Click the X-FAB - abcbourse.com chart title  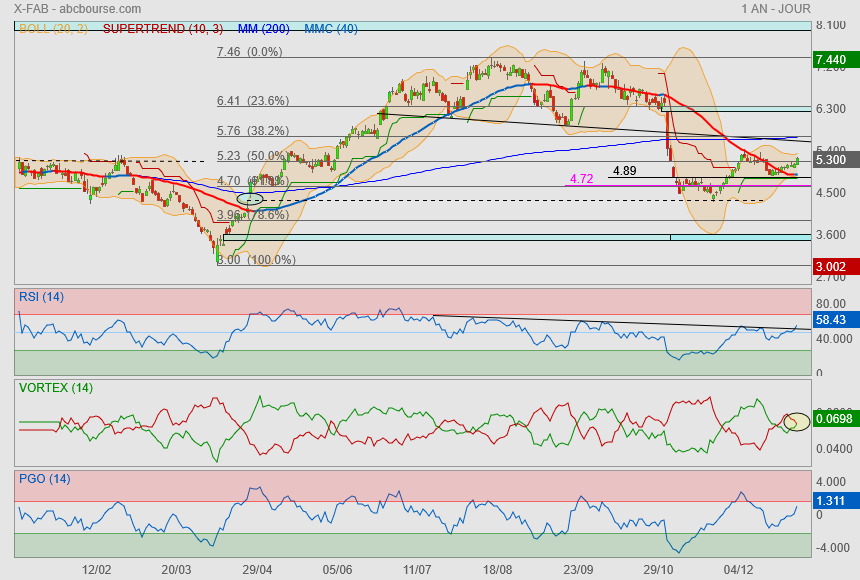point(77,9)
